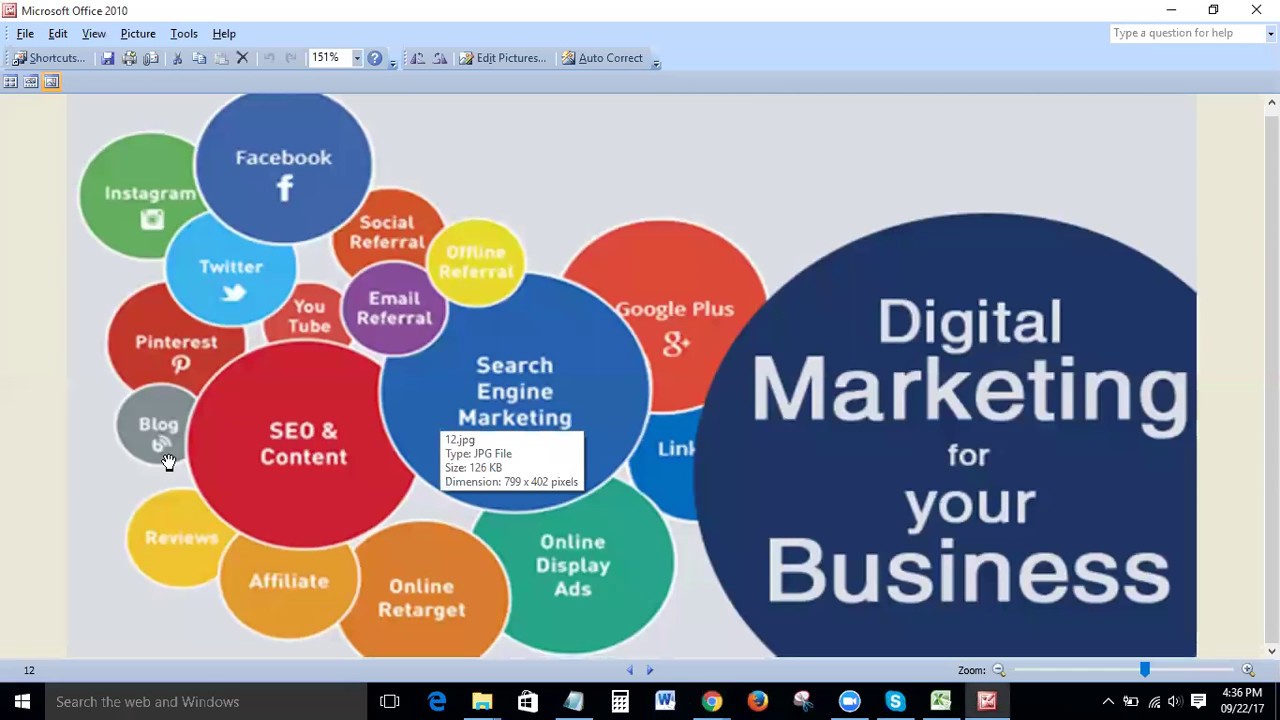Click the 151% zoom input box
Screen dimensions: 1280x720
(329, 58)
